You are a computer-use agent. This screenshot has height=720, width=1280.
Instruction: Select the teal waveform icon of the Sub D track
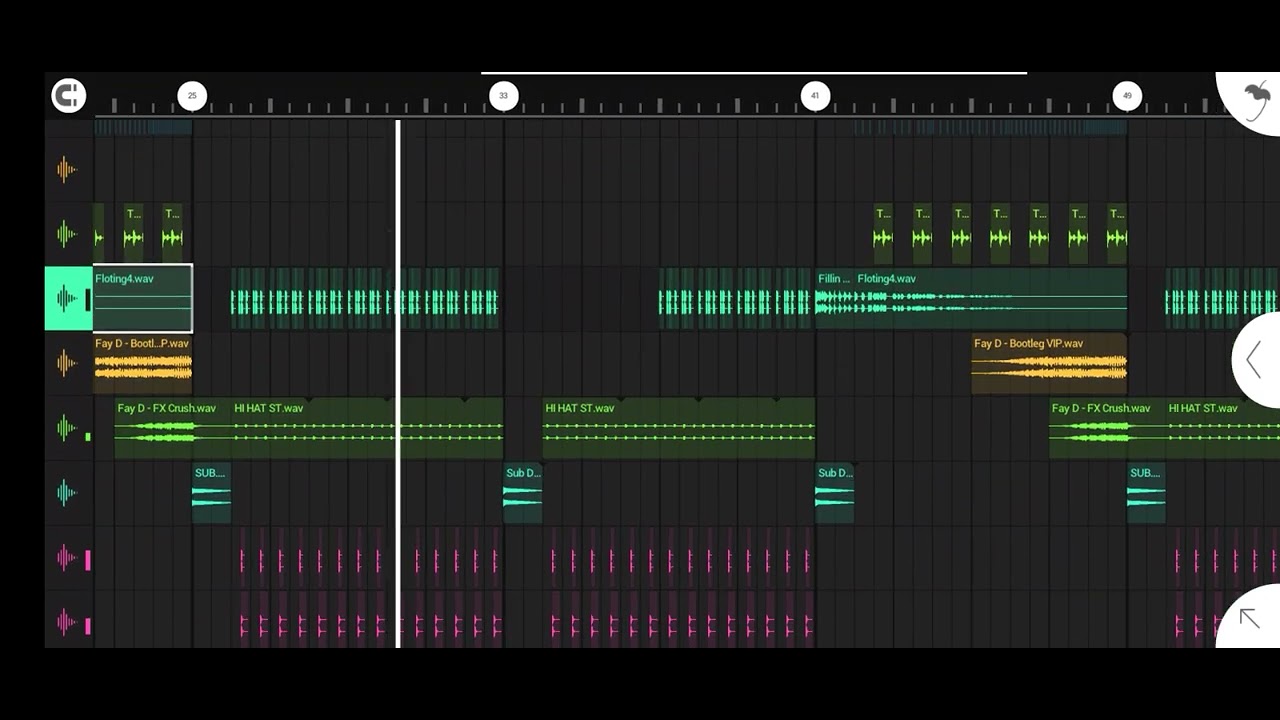coord(67,492)
